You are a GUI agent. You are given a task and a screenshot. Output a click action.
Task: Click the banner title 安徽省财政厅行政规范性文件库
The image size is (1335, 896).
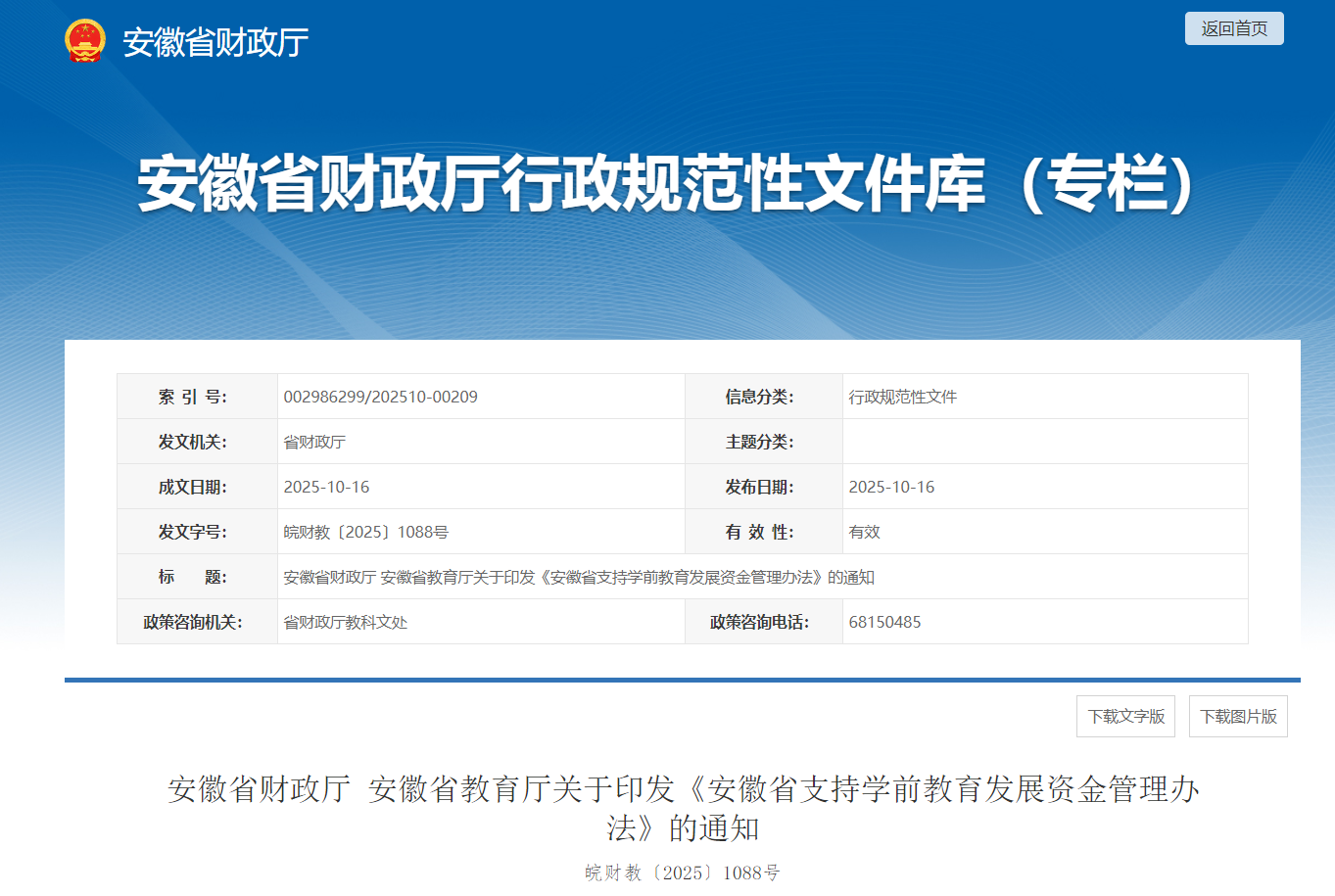[667, 186]
